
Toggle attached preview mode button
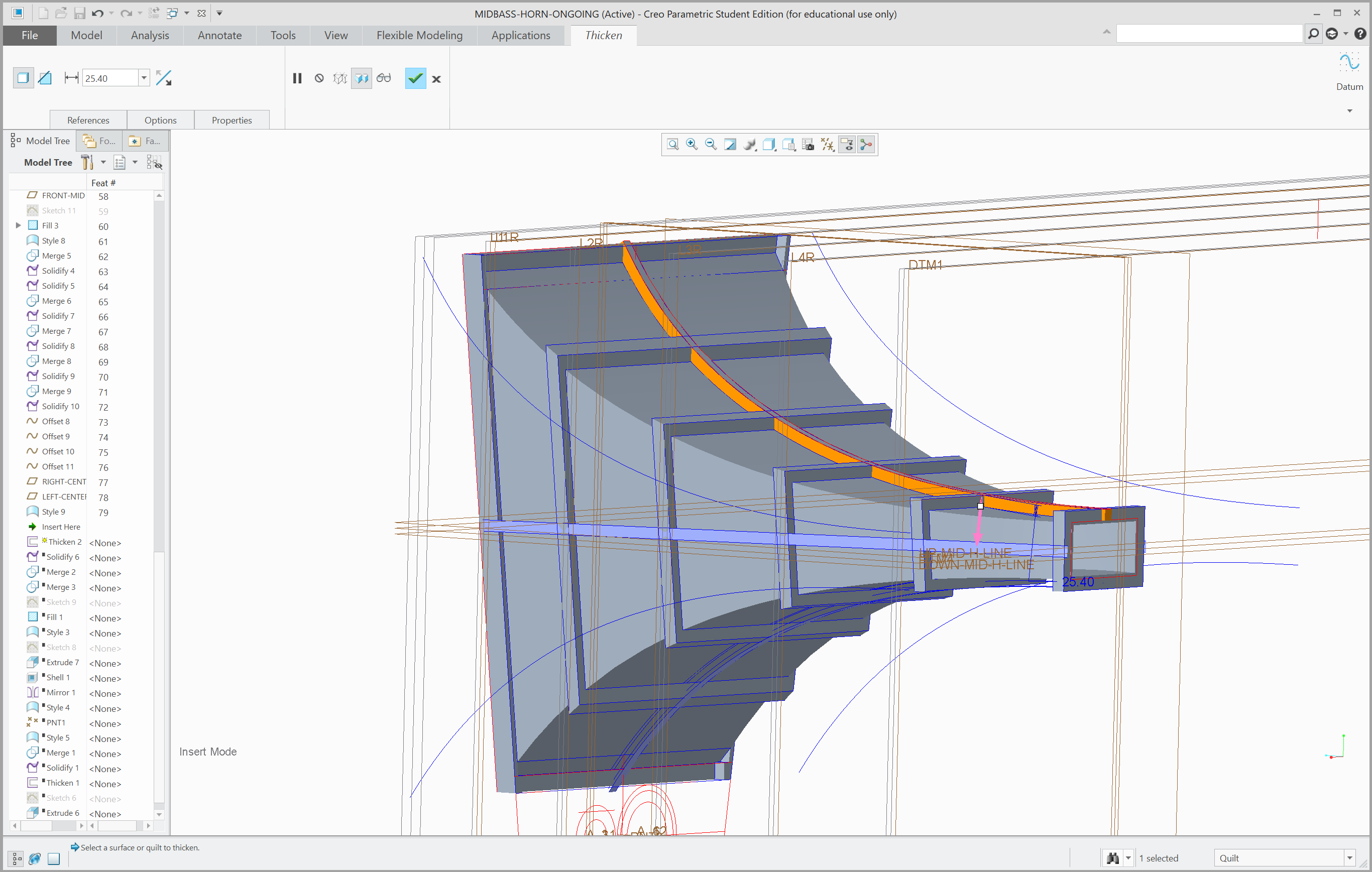point(361,78)
